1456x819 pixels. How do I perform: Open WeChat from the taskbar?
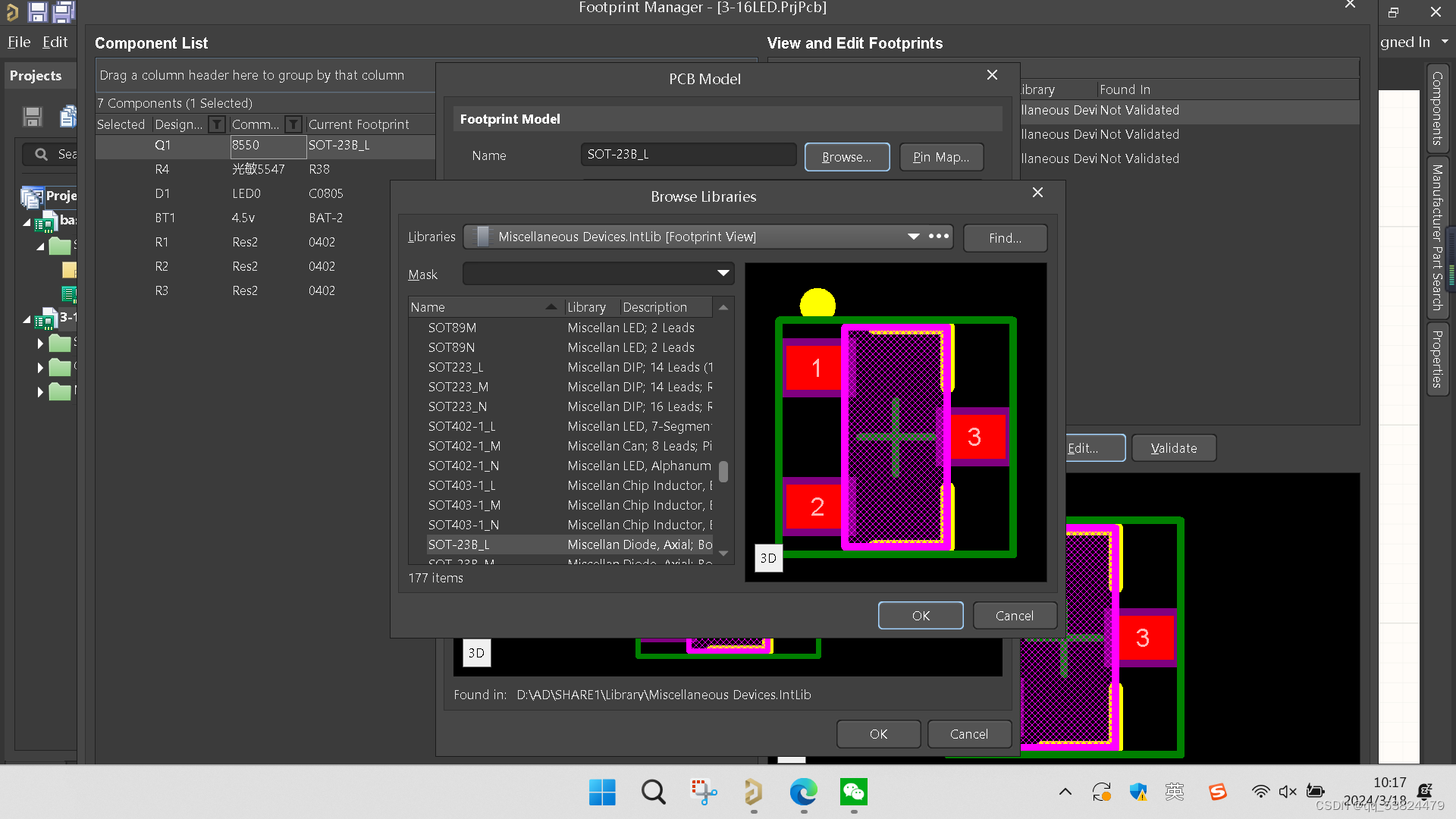854,792
